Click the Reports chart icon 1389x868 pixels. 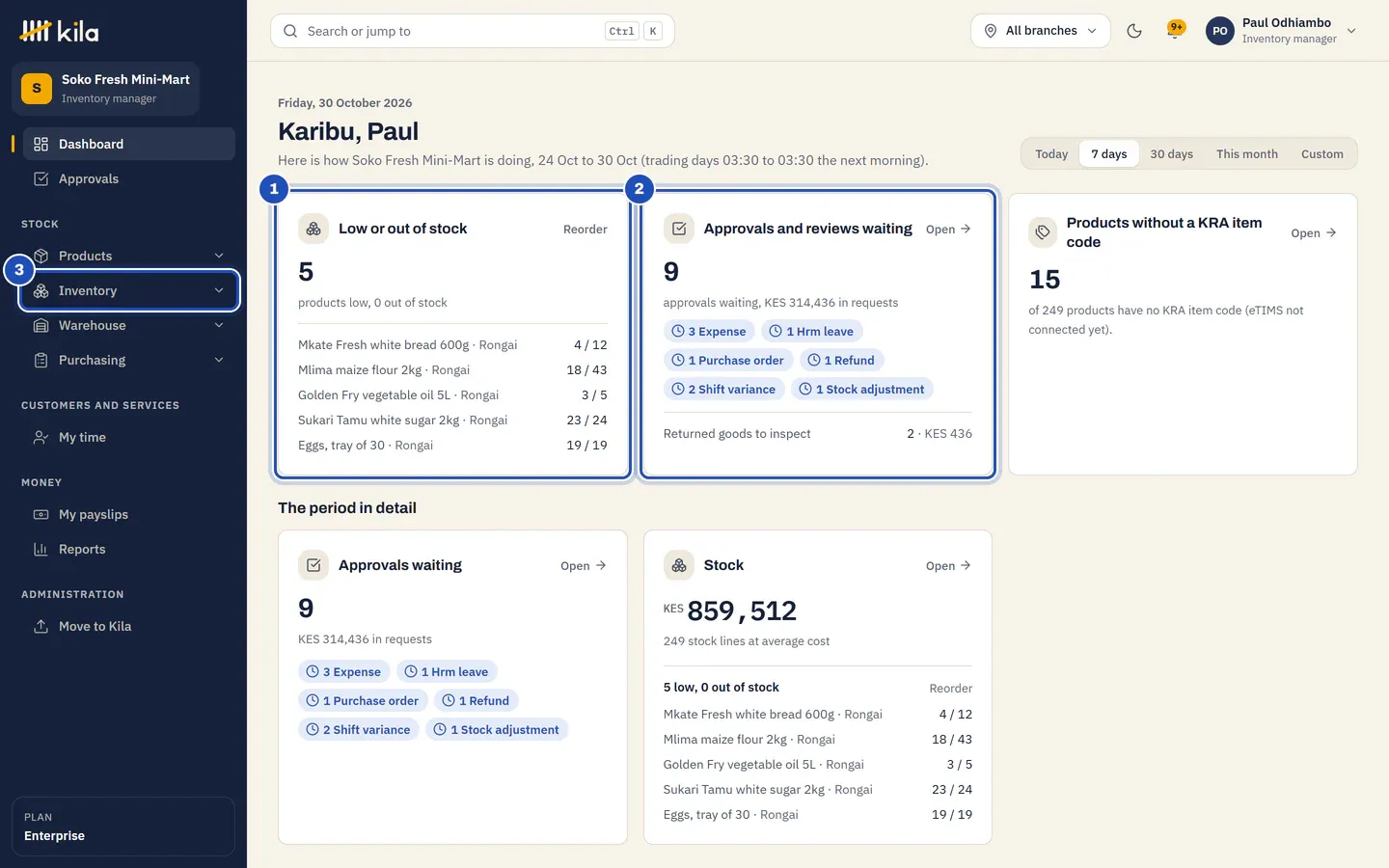pyautogui.click(x=41, y=549)
